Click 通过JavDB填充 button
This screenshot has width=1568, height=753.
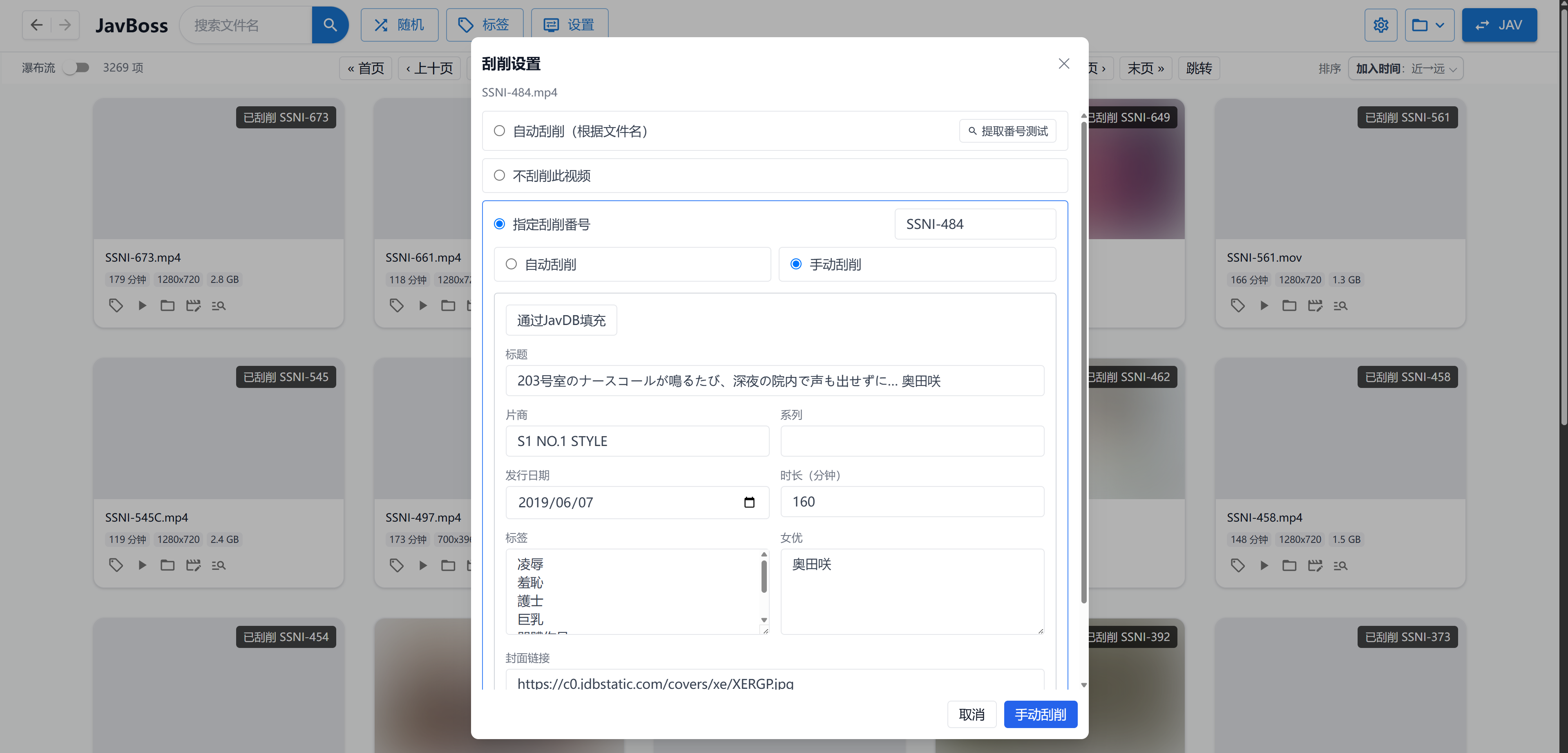[561, 320]
